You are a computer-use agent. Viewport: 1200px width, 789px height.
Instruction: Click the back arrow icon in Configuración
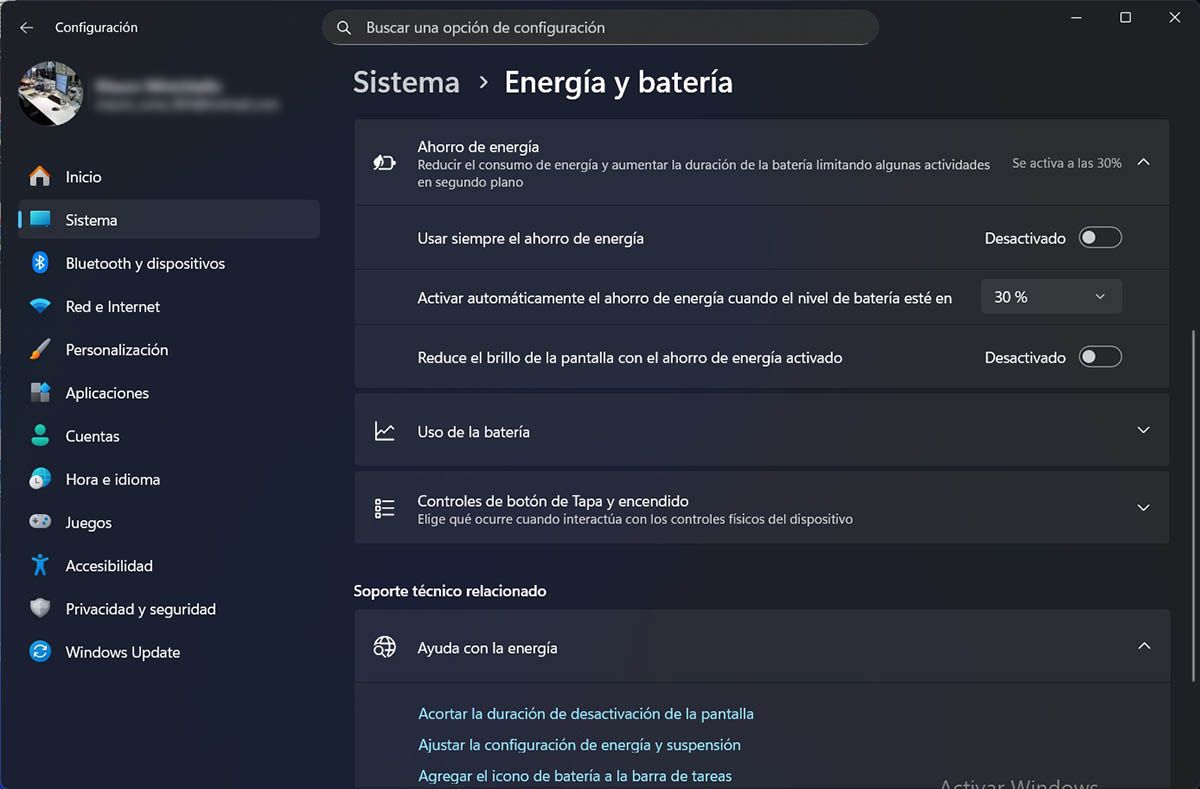pos(27,28)
